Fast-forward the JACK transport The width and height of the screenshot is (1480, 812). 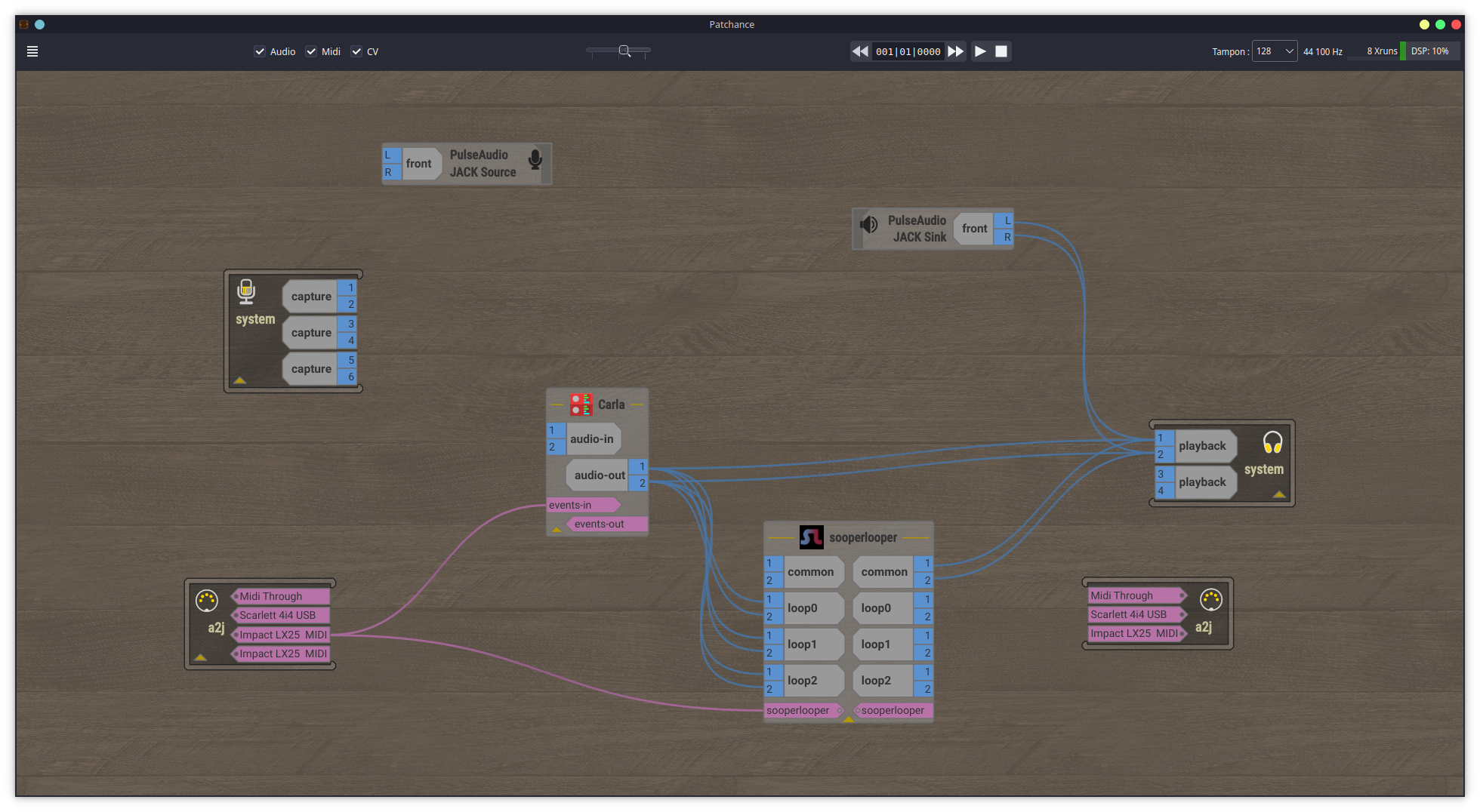pyautogui.click(x=955, y=51)
